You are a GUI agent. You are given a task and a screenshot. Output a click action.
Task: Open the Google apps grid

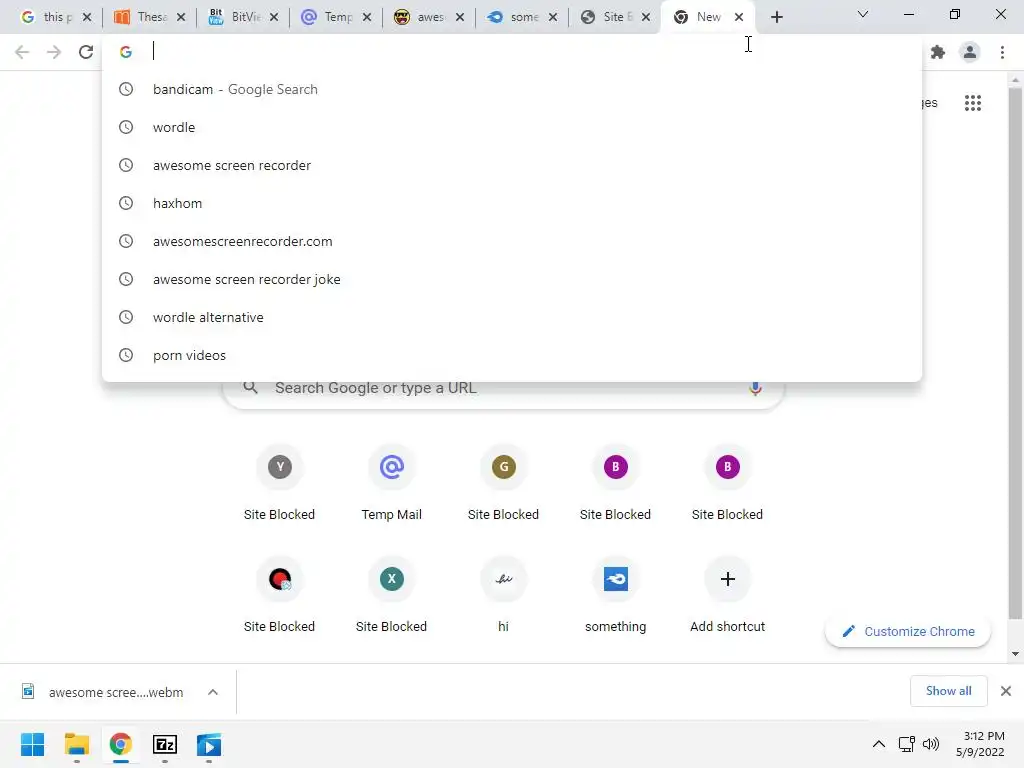(x=972, y=103)
